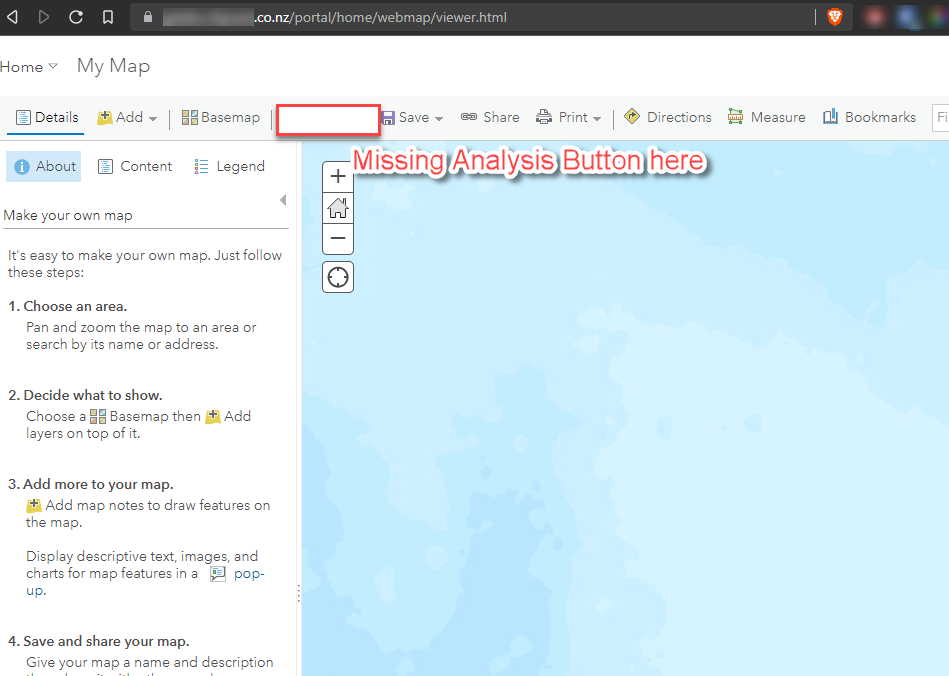Click the 'Make your own map' heading
949x676 pixels.
pyautogui.click(x=68, y=215)
